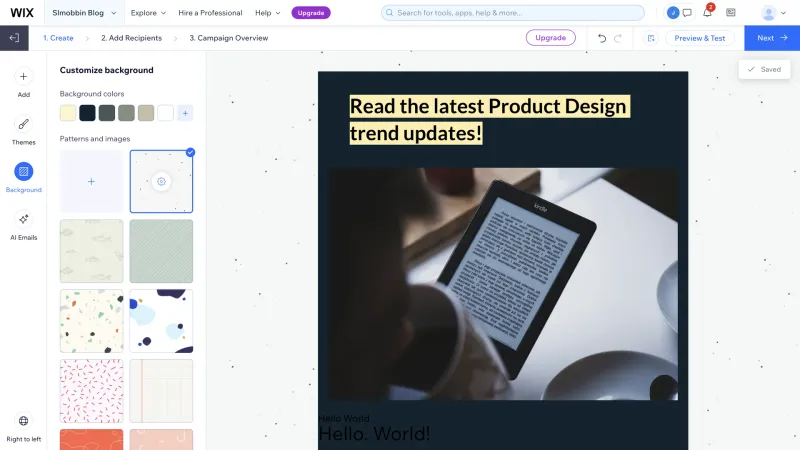Expand the Help menu

267,13
